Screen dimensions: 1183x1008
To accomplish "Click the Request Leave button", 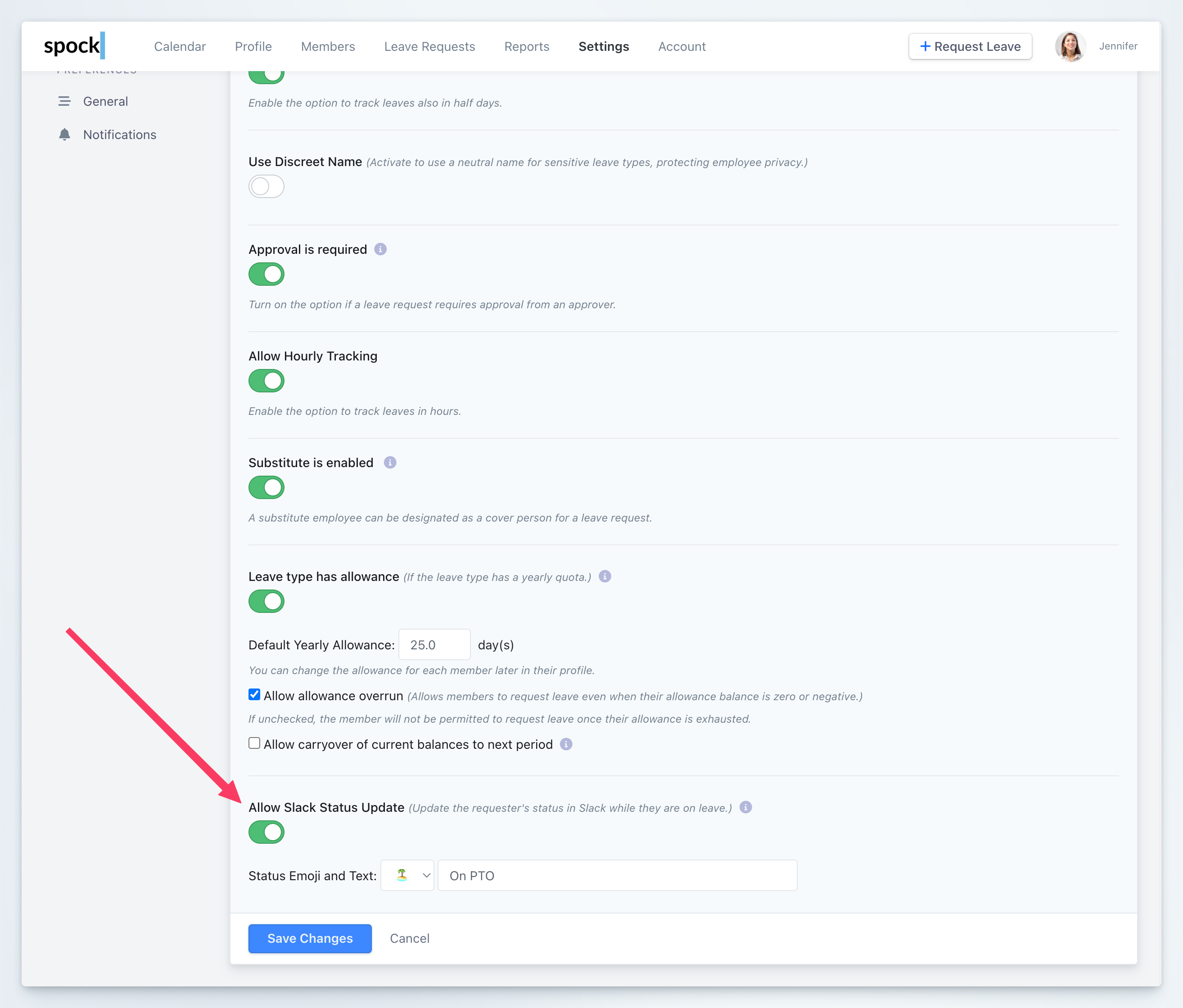I will (x=970, y=46).
